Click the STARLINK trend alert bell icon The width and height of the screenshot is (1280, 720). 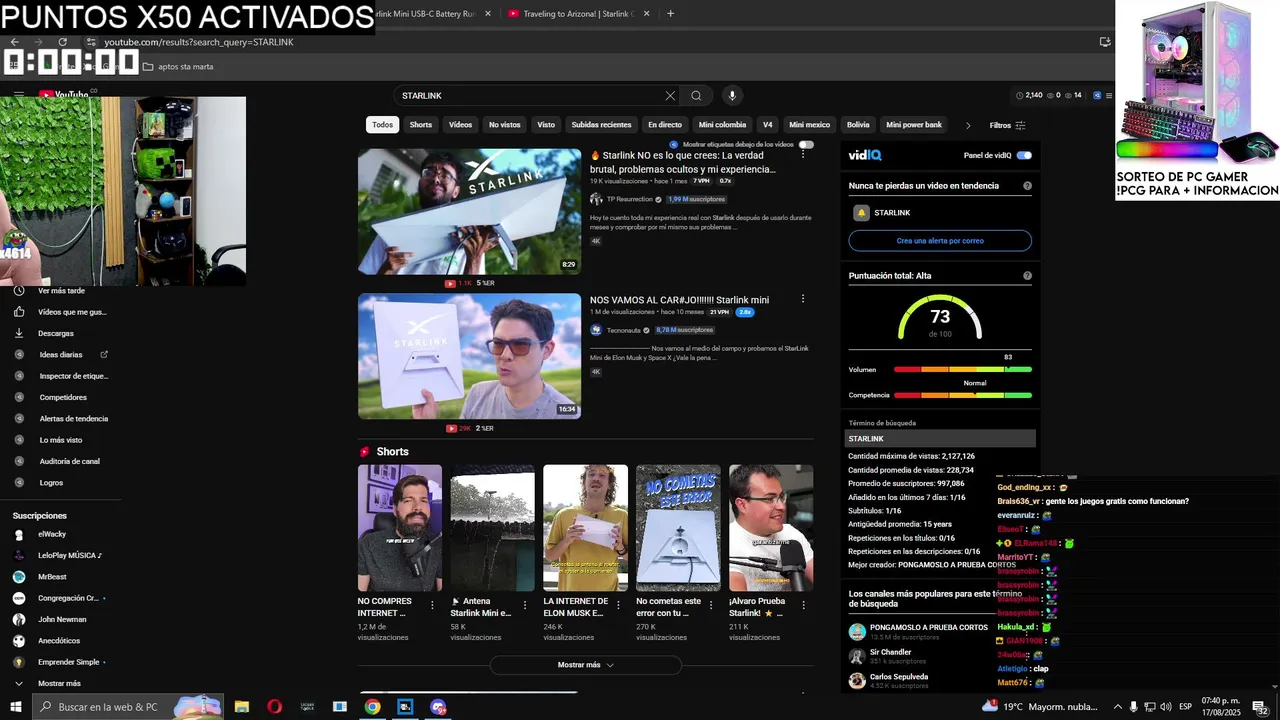pyautogui.click(x=861, y=213)
